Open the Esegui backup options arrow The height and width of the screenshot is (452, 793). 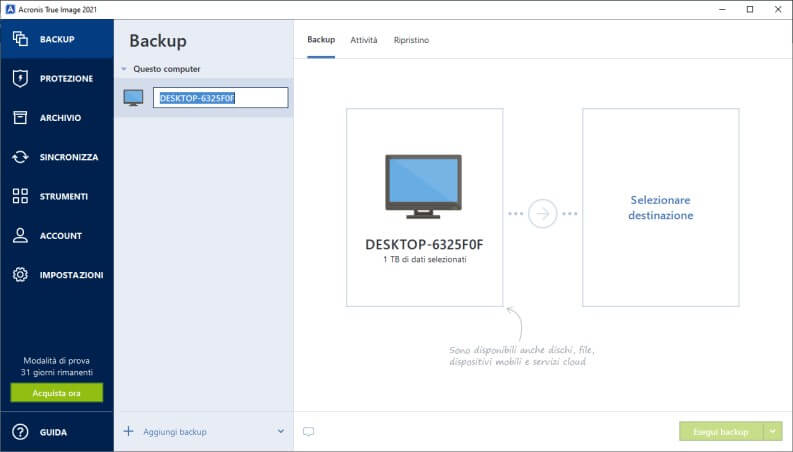[x=773, y=432]
